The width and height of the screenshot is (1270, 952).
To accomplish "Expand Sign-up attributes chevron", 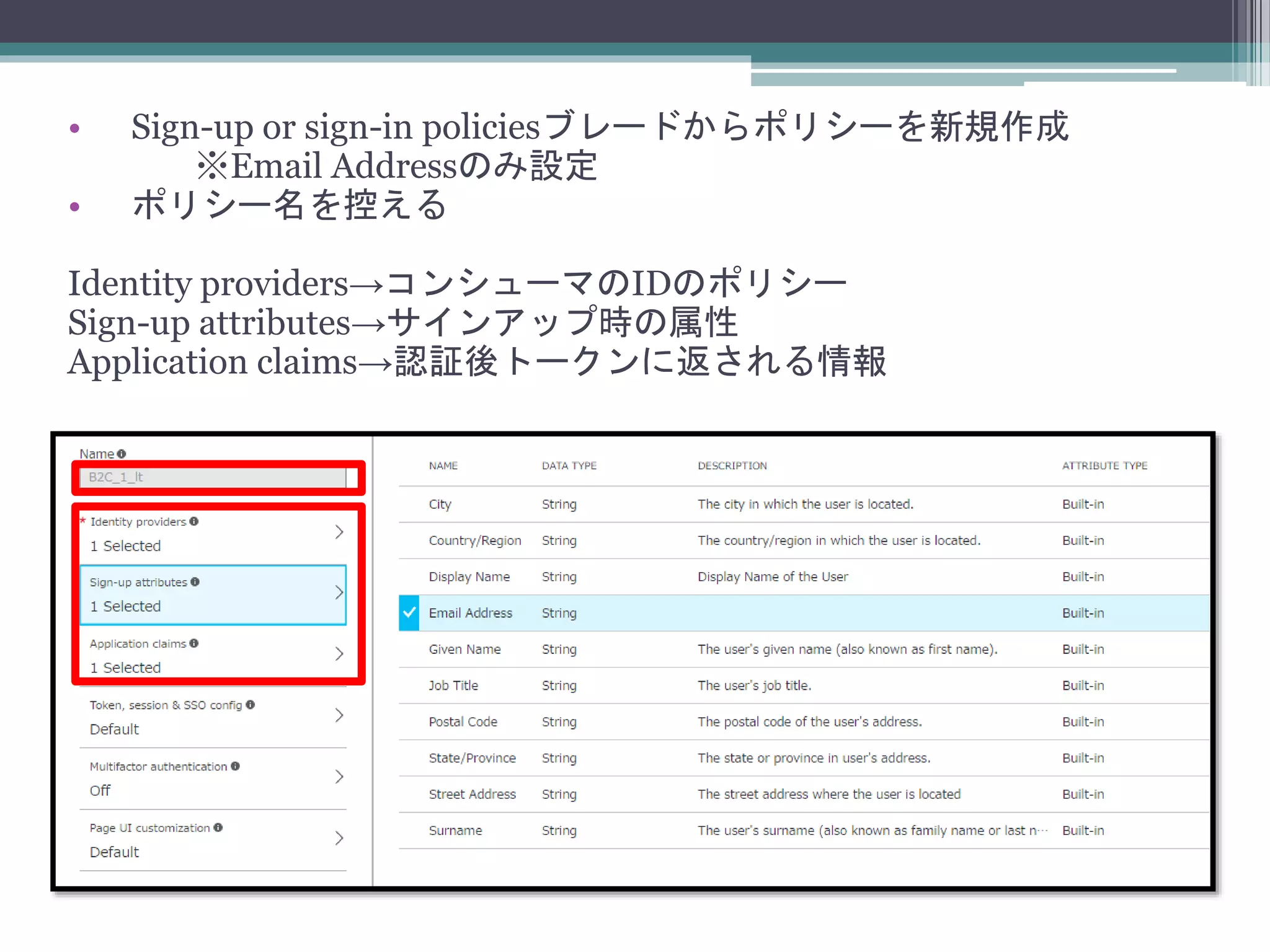I will [x=339, y=593].
